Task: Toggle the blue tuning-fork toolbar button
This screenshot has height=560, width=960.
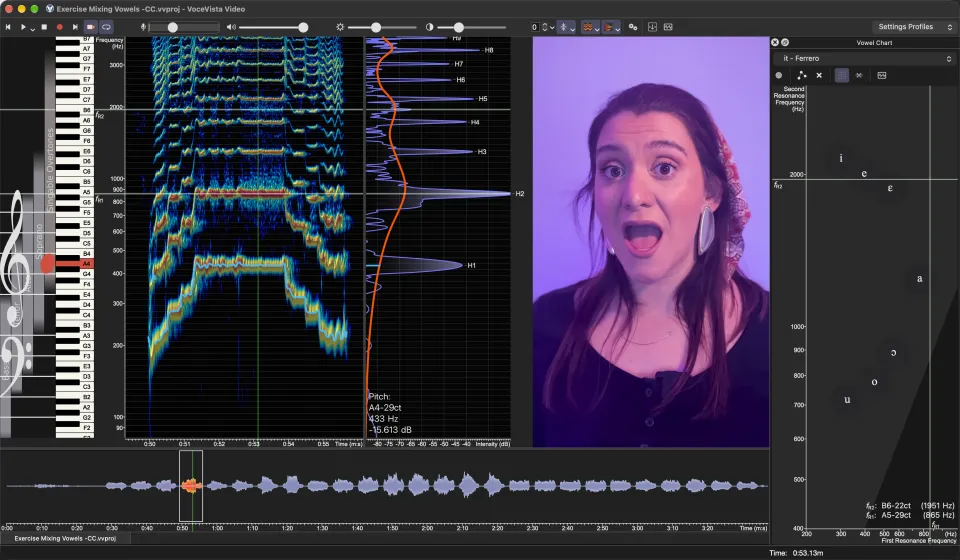Action: 563,27
